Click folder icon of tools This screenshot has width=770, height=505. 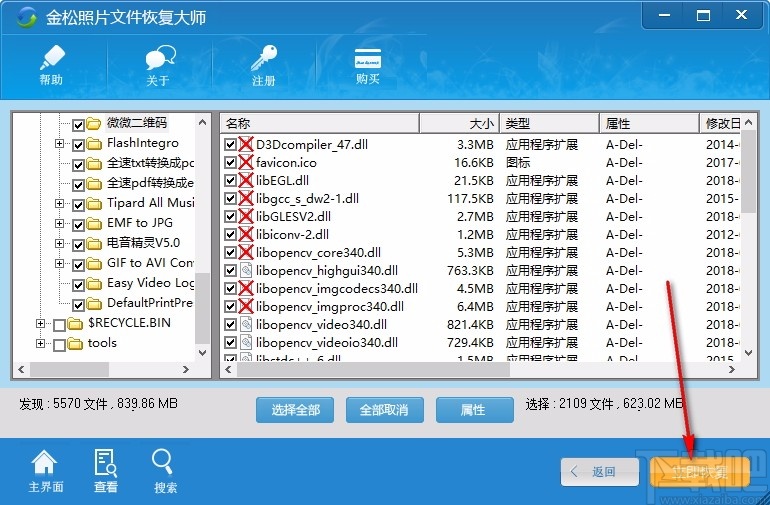coord(75,344)
